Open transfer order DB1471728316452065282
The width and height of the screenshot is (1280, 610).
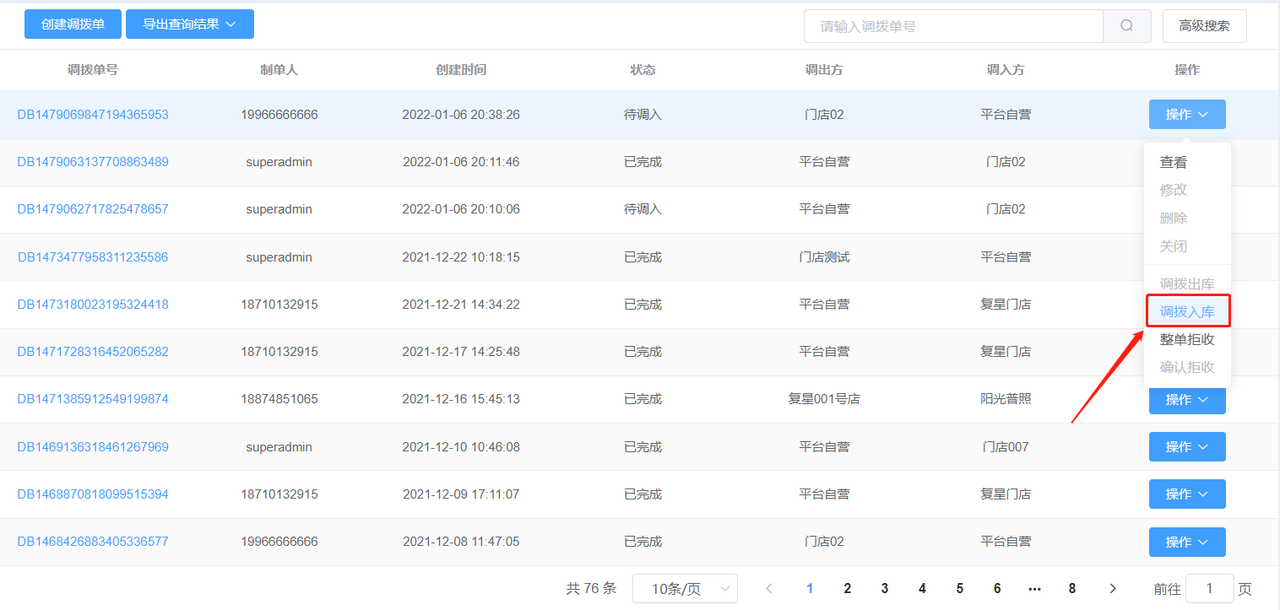click(93, 352)
